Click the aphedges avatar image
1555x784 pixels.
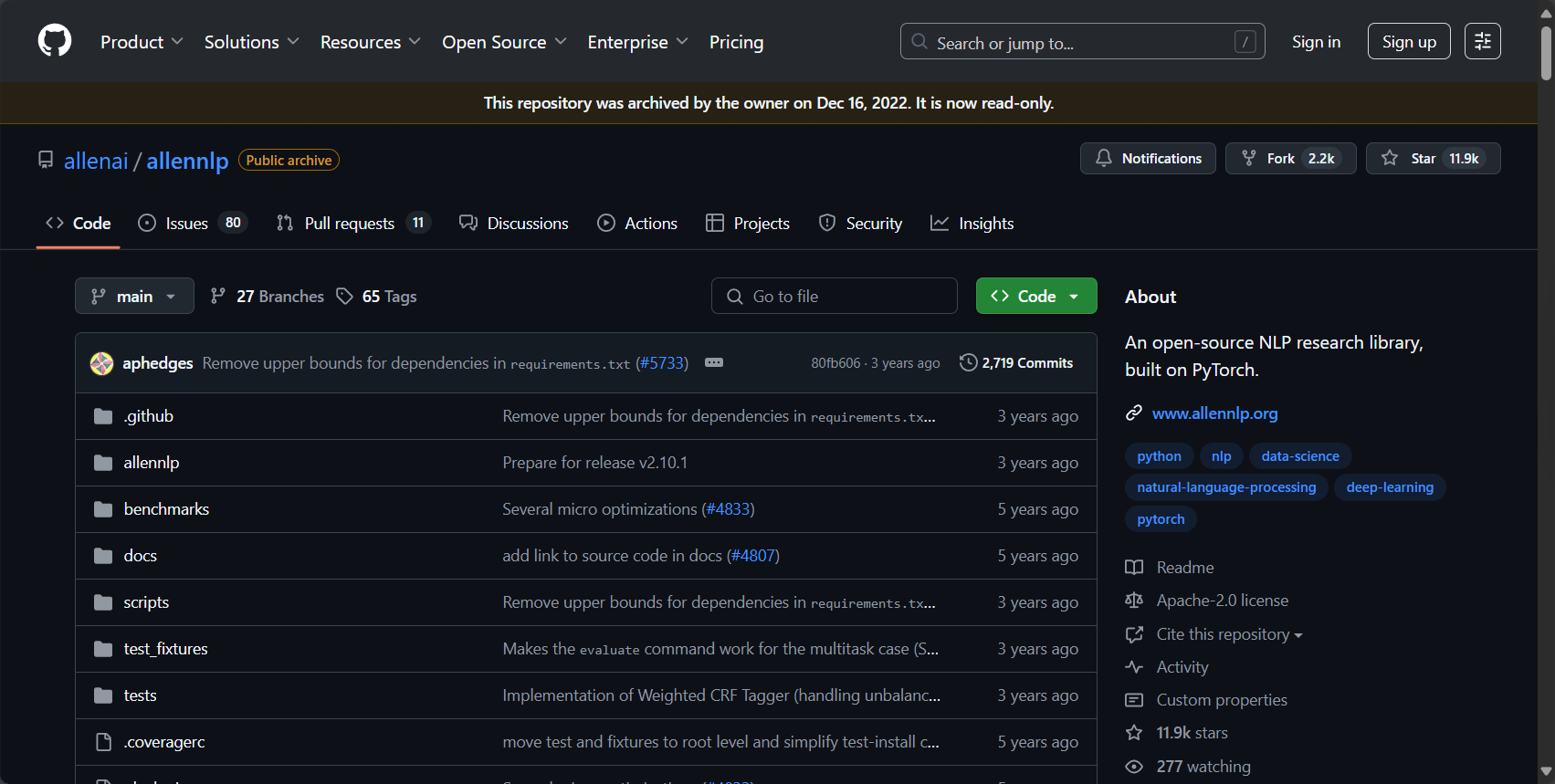click(102, 363)
